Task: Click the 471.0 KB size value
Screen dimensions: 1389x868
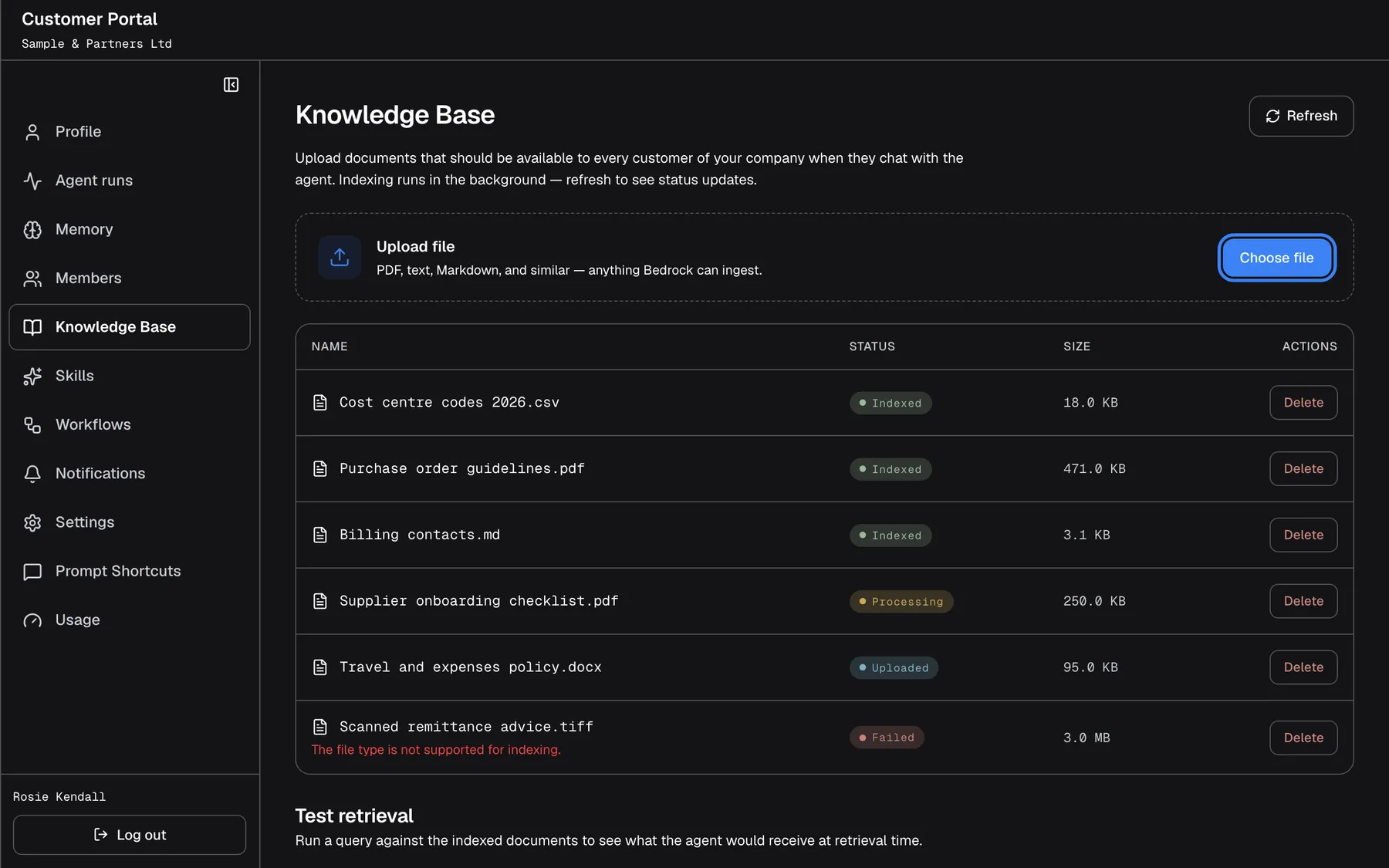Action: pyautogui.click(x=1094, y=469)
